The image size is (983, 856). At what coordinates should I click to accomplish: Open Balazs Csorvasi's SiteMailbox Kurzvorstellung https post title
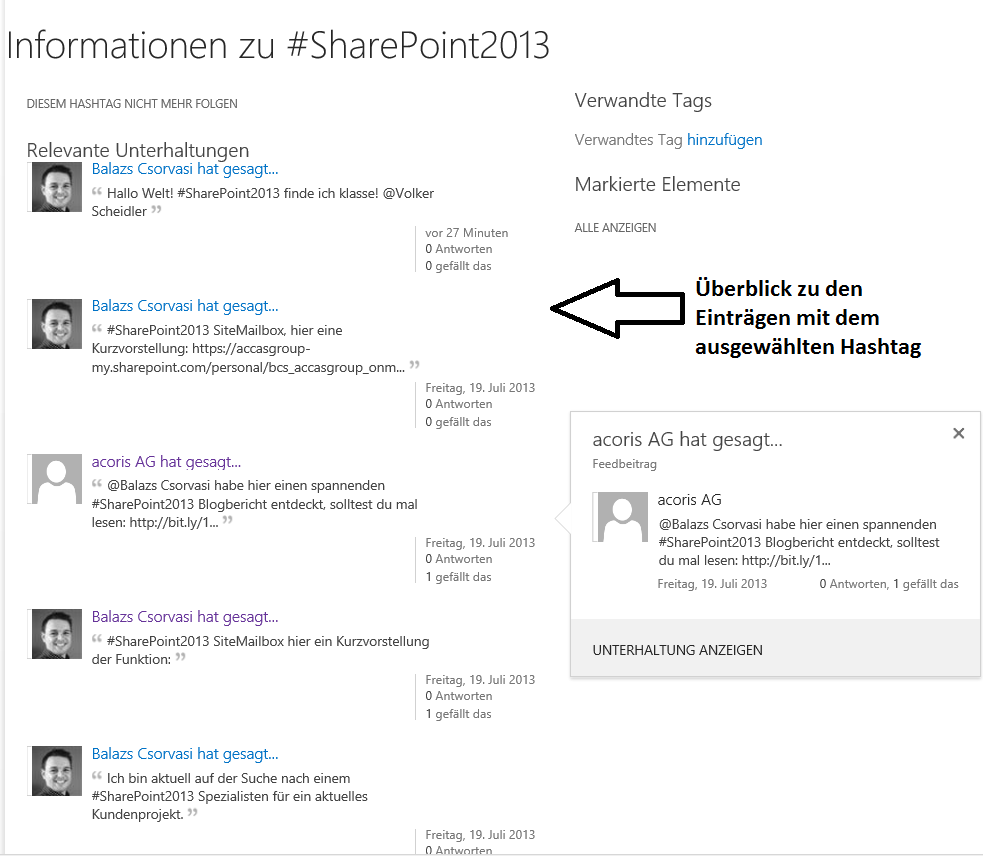185,306
